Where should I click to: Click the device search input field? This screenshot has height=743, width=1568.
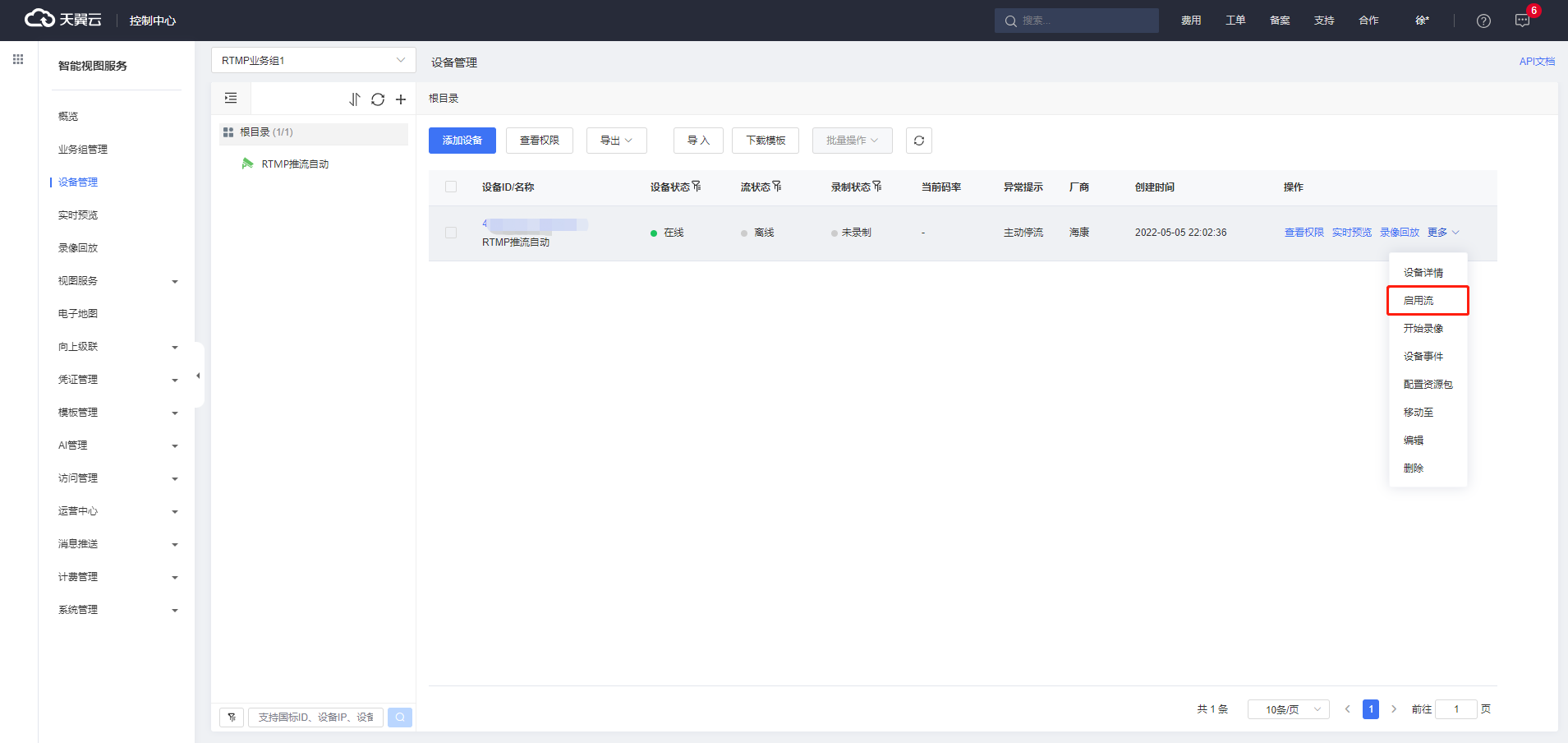(x=315, y=718)
